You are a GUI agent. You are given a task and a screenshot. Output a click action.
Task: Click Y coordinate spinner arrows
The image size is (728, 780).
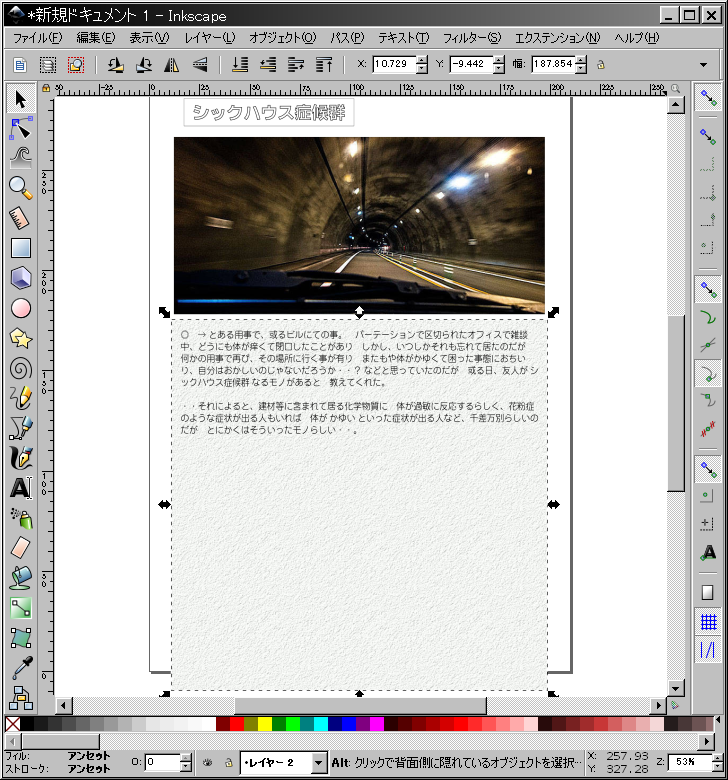pos(499,64)
